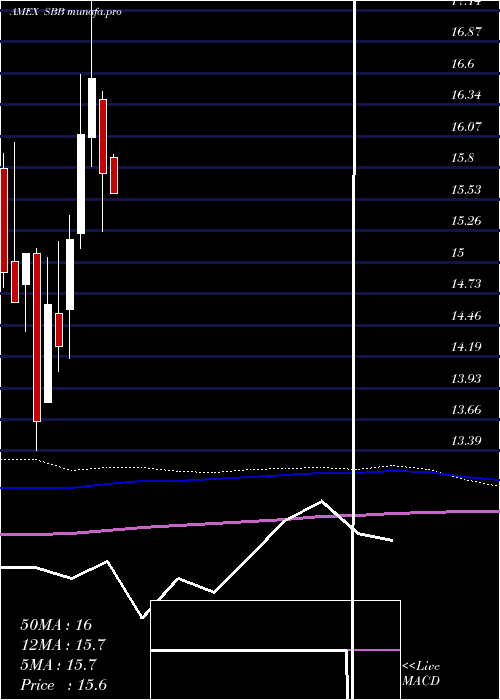Click the 16.87 price axis label
The image size is (500, 700).
pos(467,32)
